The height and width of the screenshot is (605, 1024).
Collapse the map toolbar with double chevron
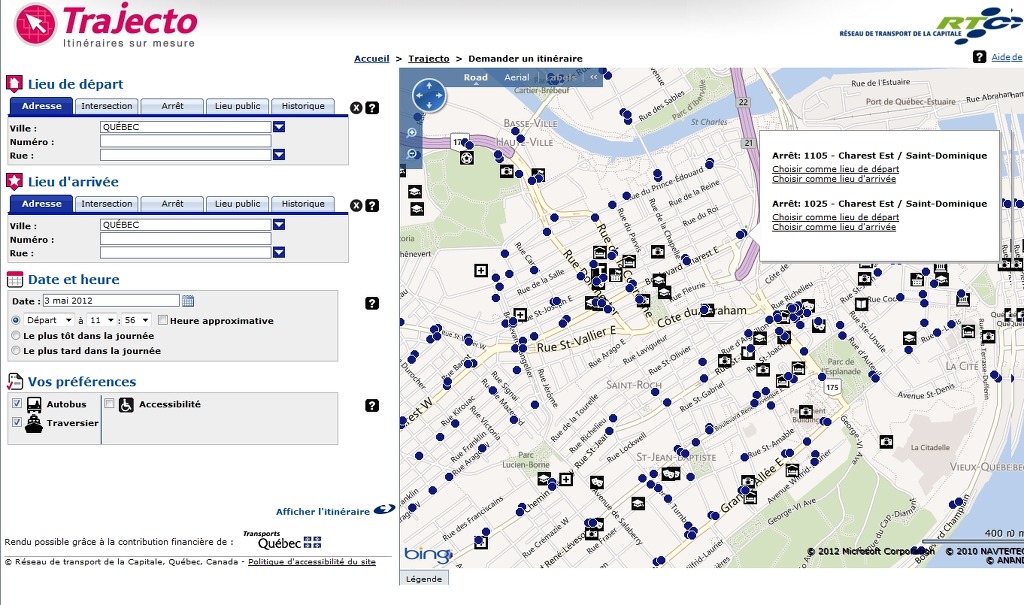click(x=593, y=77)
